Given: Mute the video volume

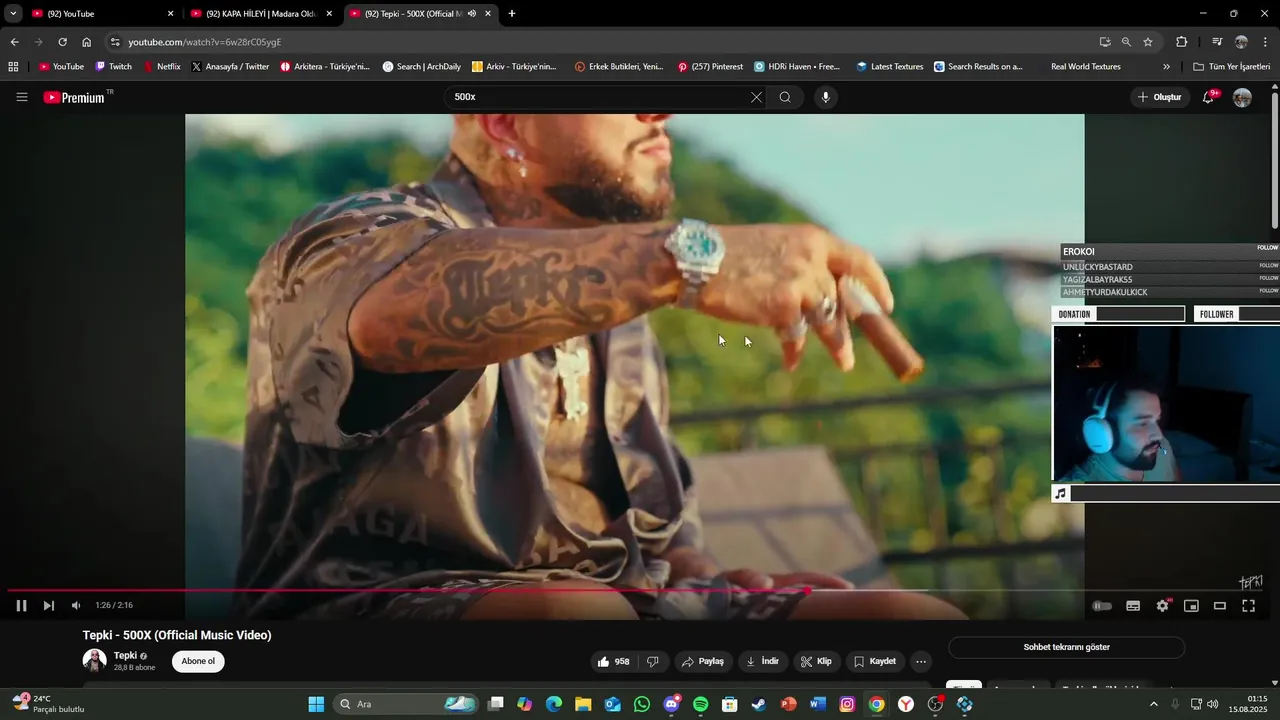Looking at the screenshot, I should (x=76, y=605).
